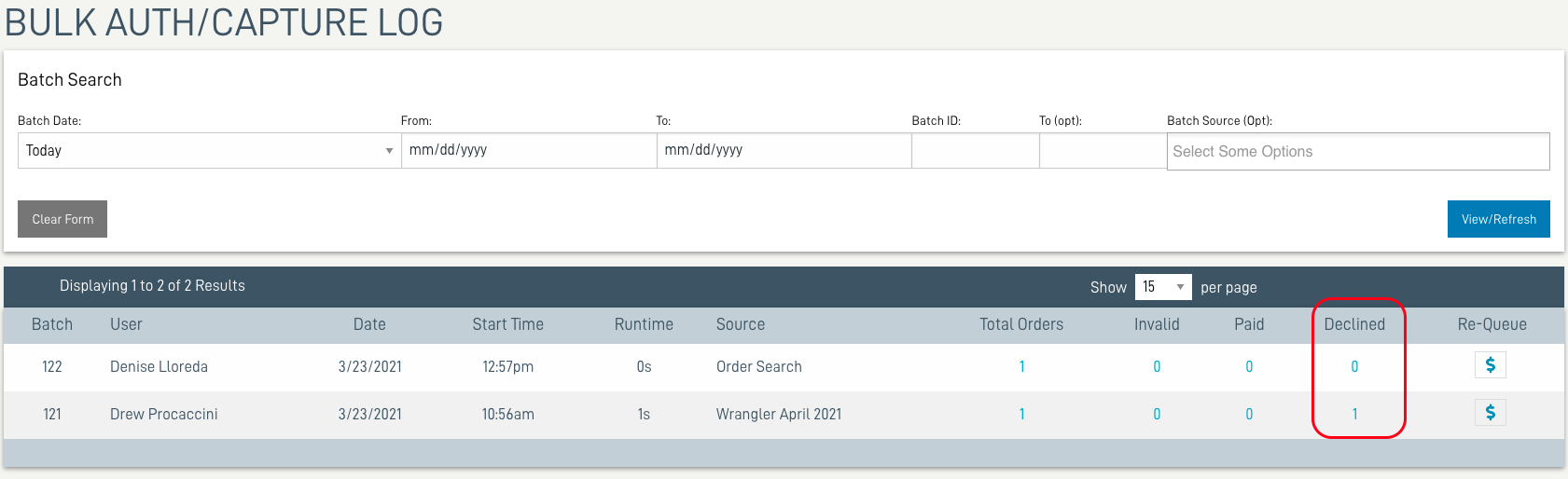Select user Denise Lloreda

point(159,367)
